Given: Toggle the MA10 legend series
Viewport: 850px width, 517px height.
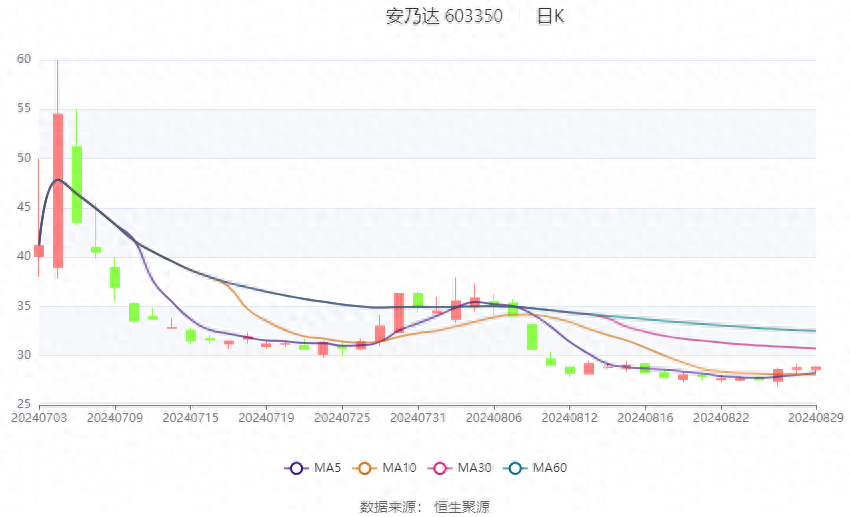Looking at the screenshot, I should pos(384,468).
